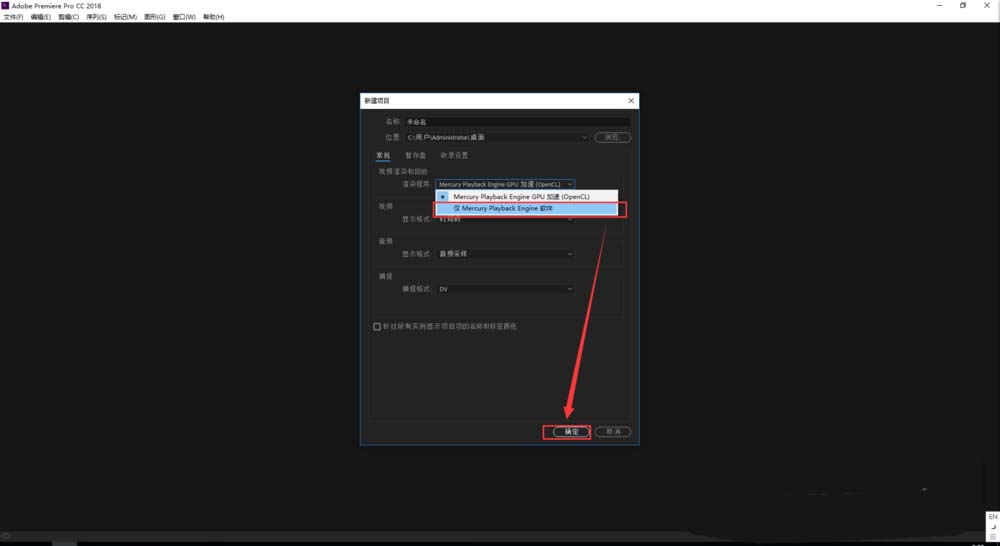Click the Adobe Premiere Pro app icon
The height and width of the screenshot is (546, 1000).
coord(6,6)
